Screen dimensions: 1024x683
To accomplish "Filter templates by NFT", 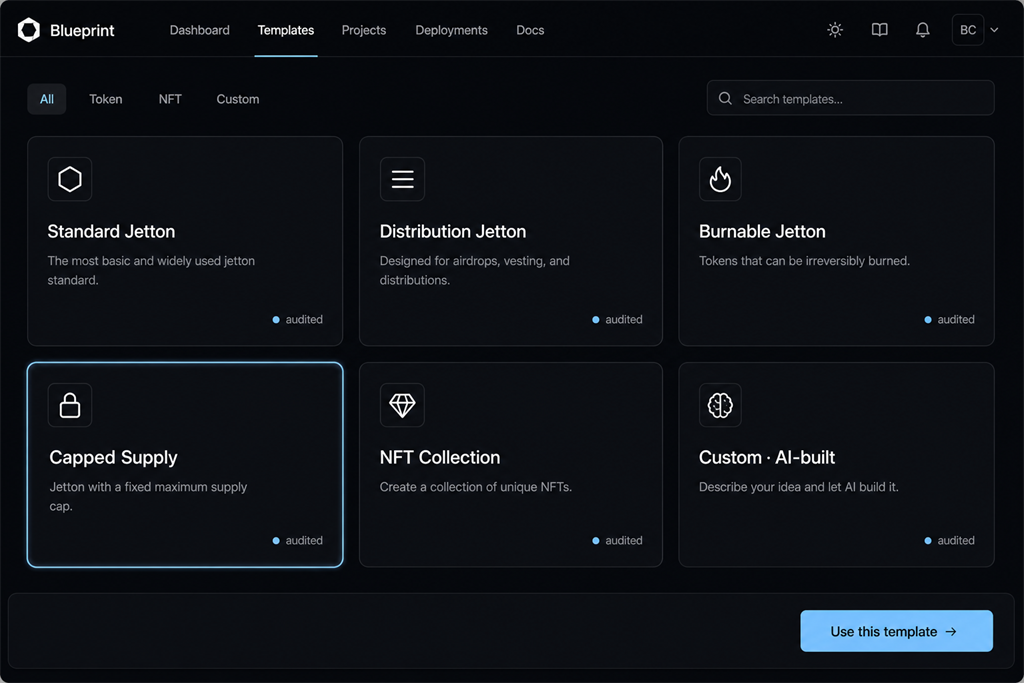I will [170, 99].
